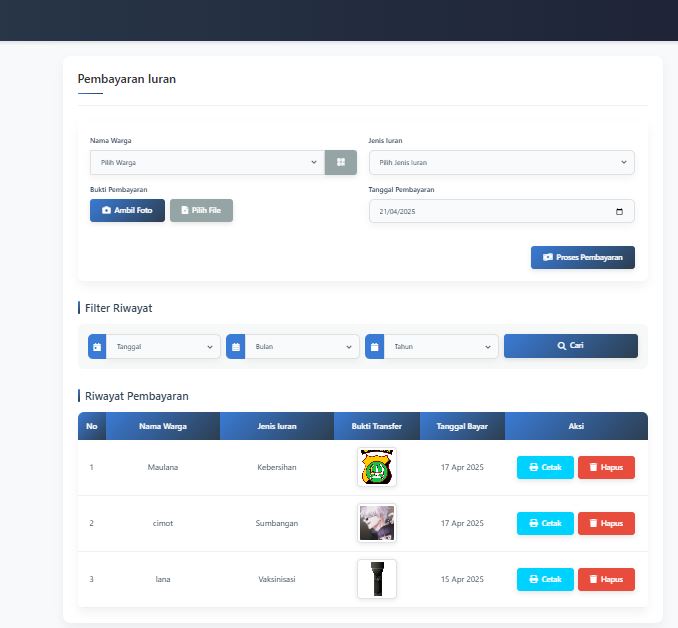
Task: Click the calendar icon beside Bulan filter
Action: (236, 346)
